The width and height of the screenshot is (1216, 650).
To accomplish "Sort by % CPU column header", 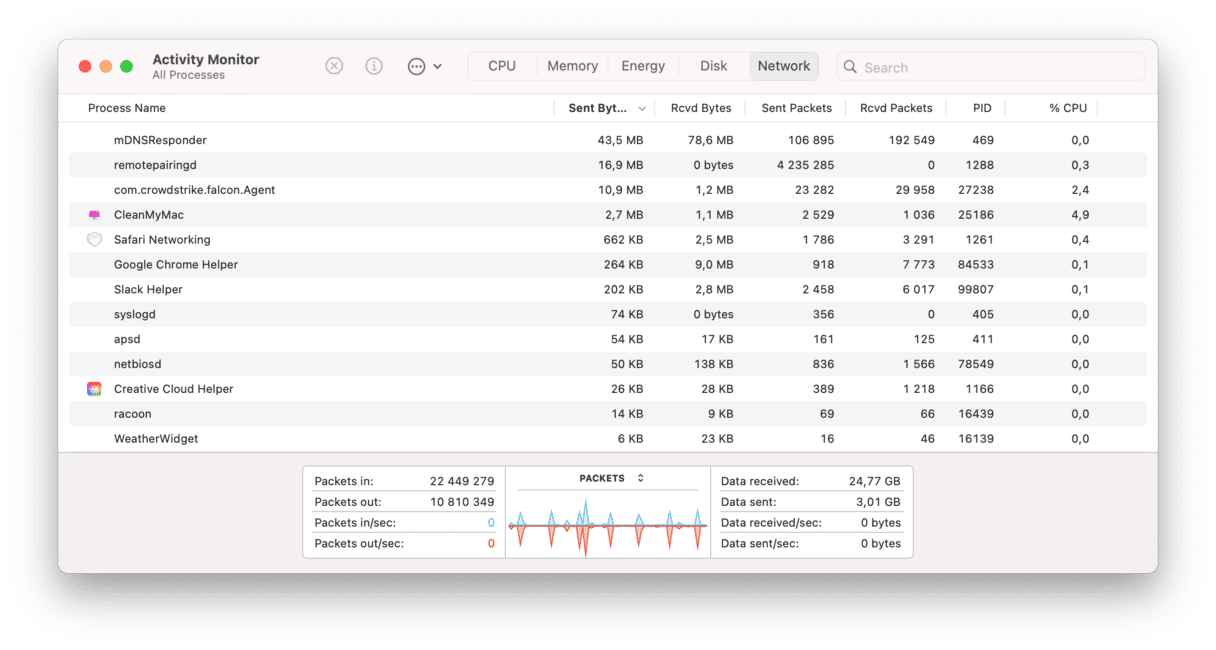I will tap(1067, 108).
